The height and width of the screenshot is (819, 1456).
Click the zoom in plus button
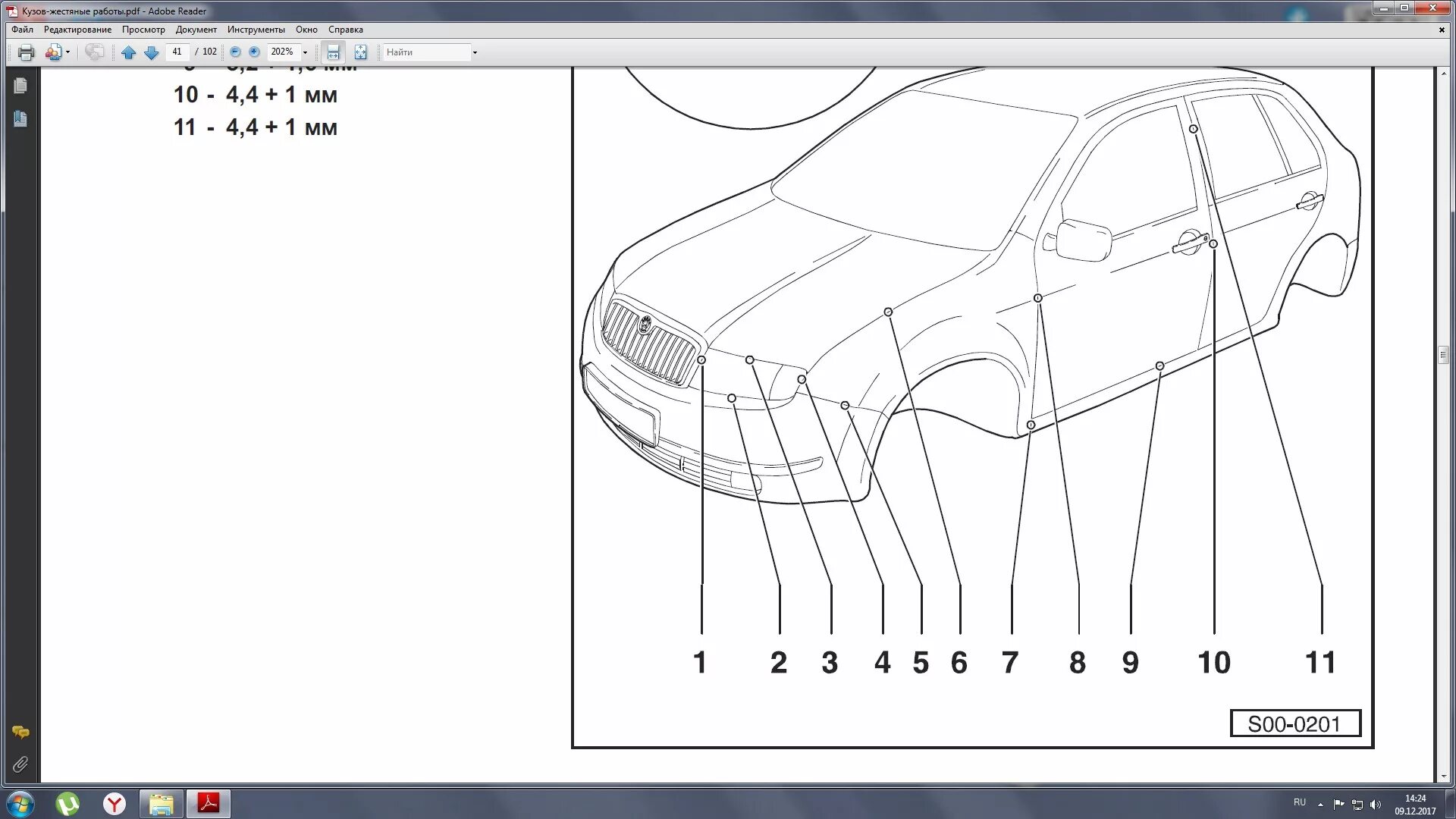(254, 52)
